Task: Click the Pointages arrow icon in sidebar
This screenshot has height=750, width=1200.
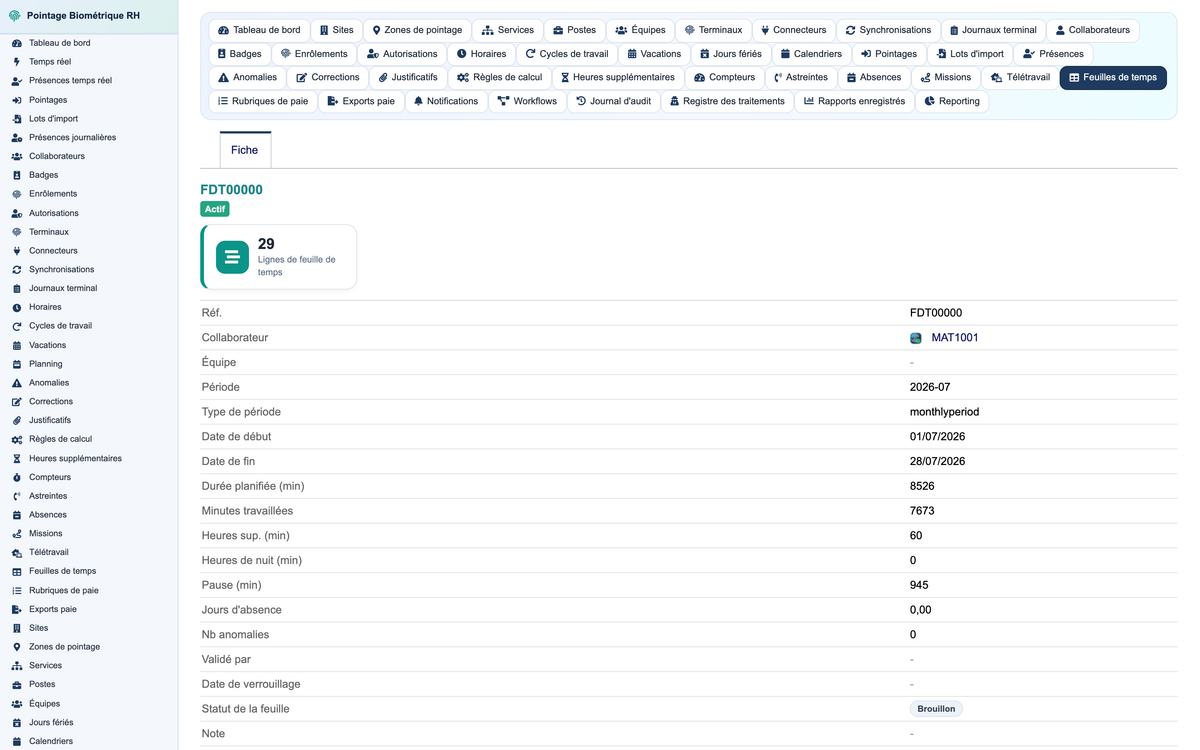Action: point(17,100)
